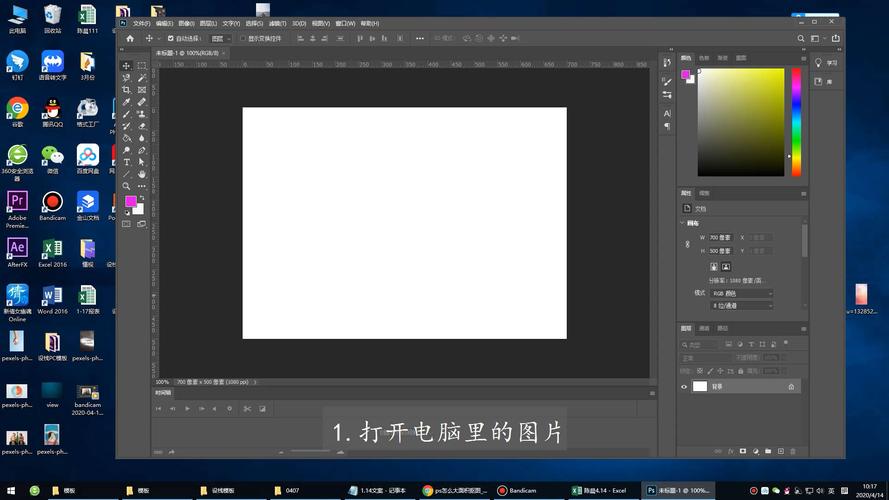Image resolution: width=889 pixels, height=500 pixels.
Task: Select the Paint Bucket tool
Action: point(126,138)
